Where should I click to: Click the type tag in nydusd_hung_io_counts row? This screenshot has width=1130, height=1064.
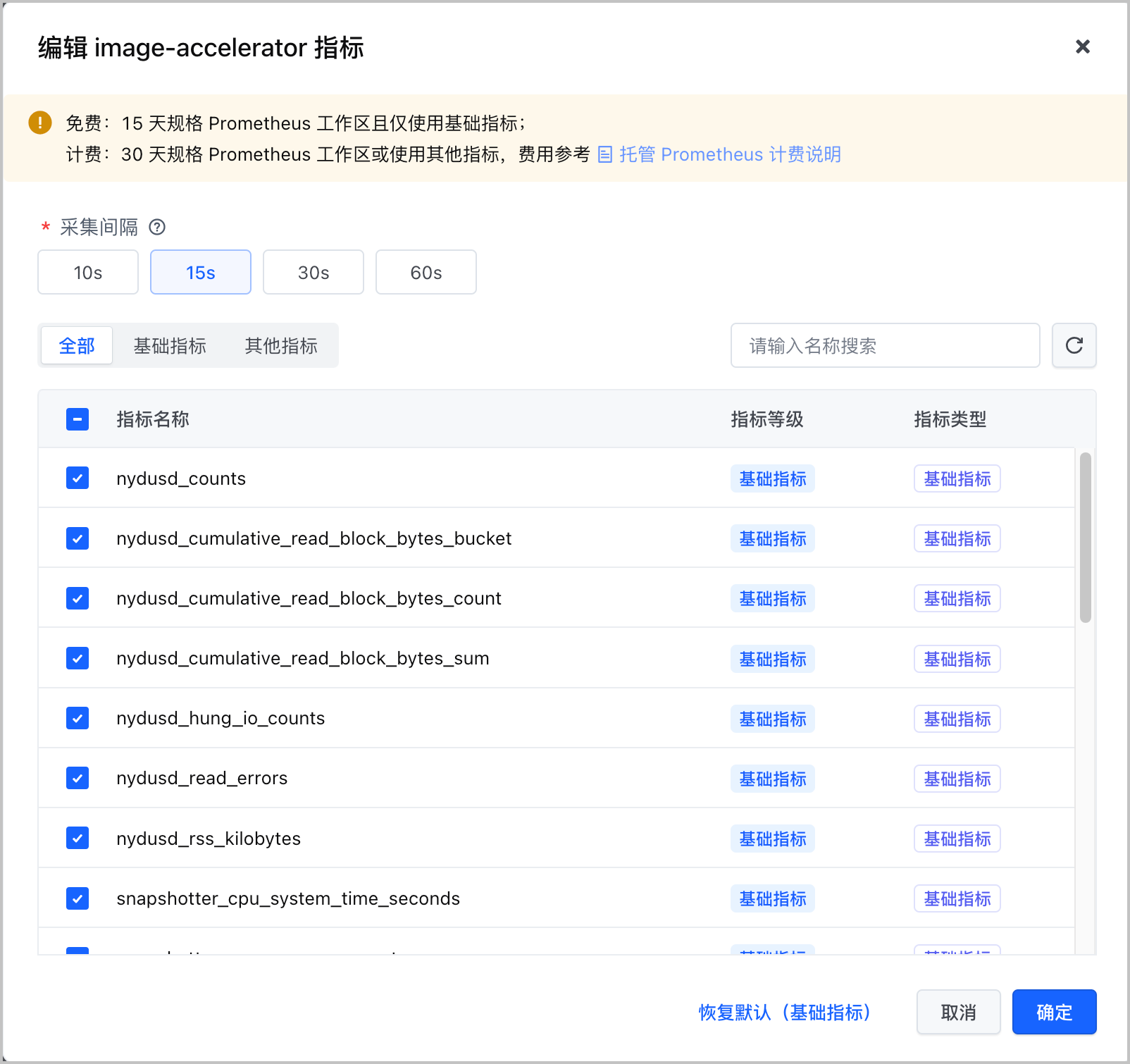(957, 719)
